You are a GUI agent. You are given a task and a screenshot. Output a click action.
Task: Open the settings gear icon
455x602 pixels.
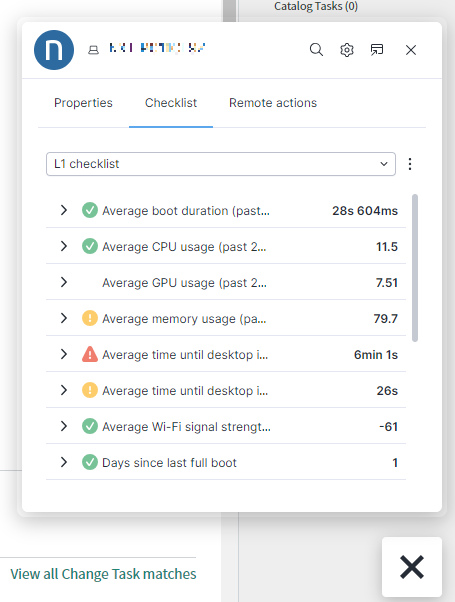(x=347, y=50)
